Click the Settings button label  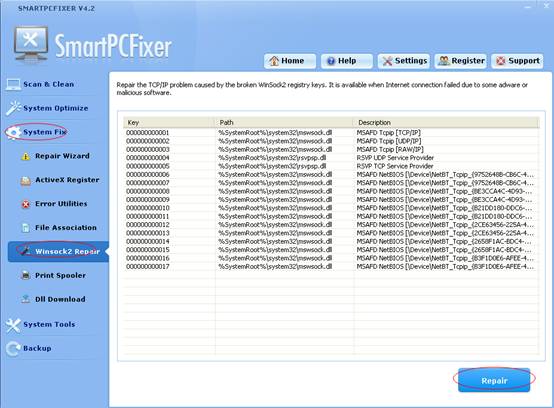click(x=411, y=61)
